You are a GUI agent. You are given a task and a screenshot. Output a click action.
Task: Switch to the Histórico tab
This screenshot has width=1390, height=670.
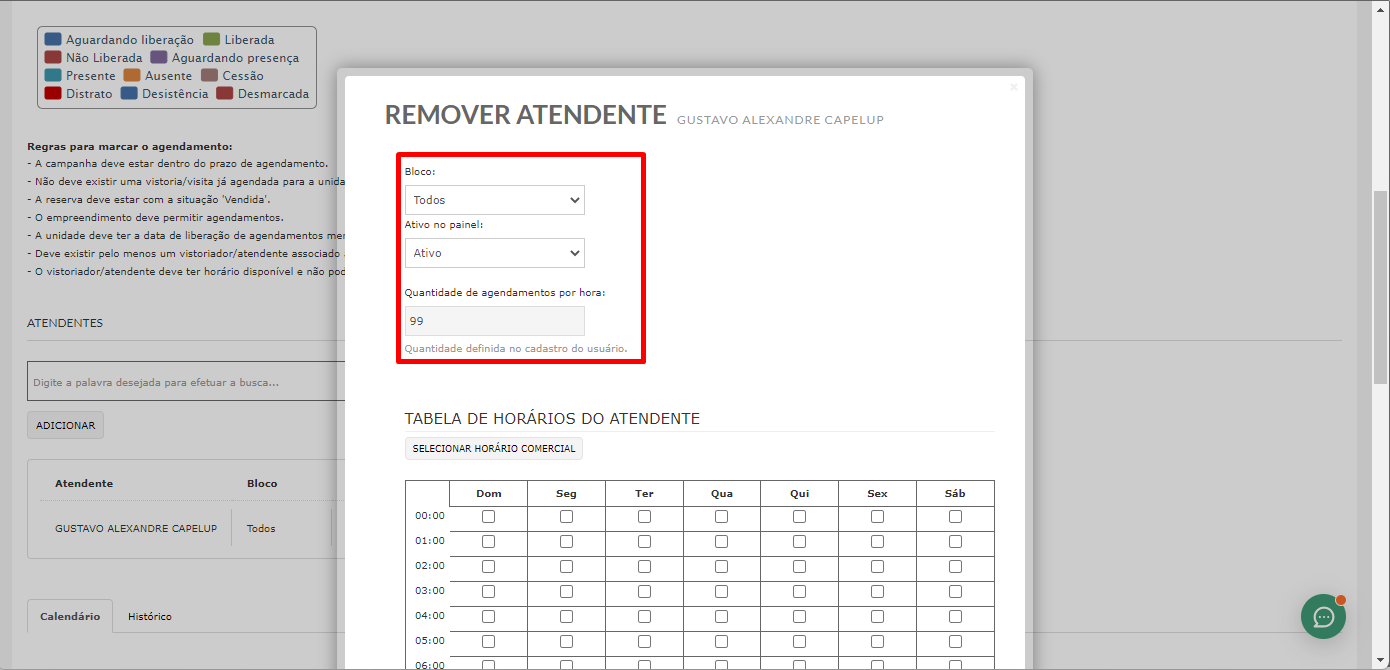coord(150,617)
